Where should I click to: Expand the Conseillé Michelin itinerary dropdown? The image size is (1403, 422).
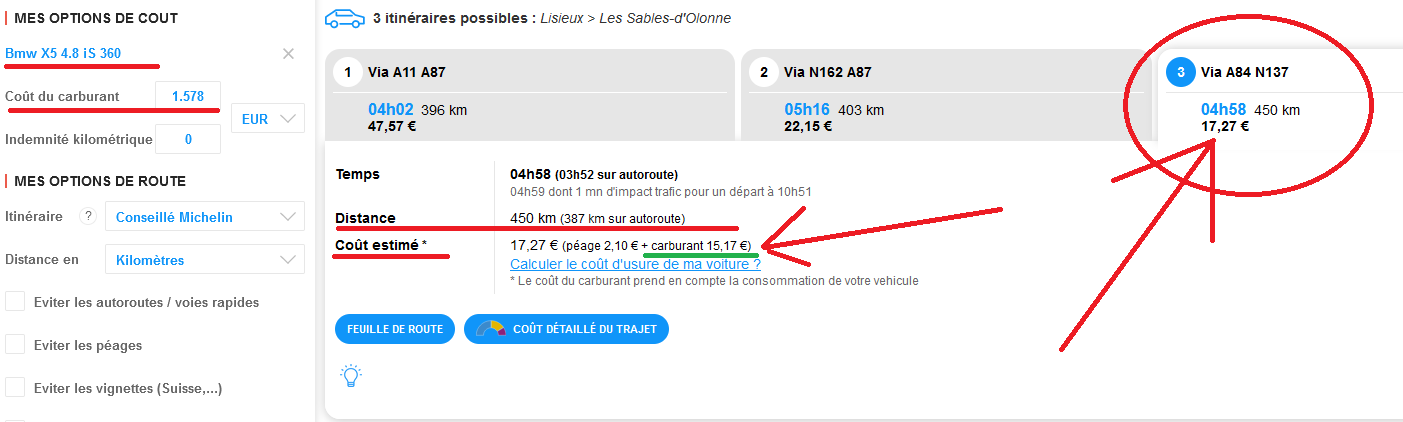click(204, 217)
